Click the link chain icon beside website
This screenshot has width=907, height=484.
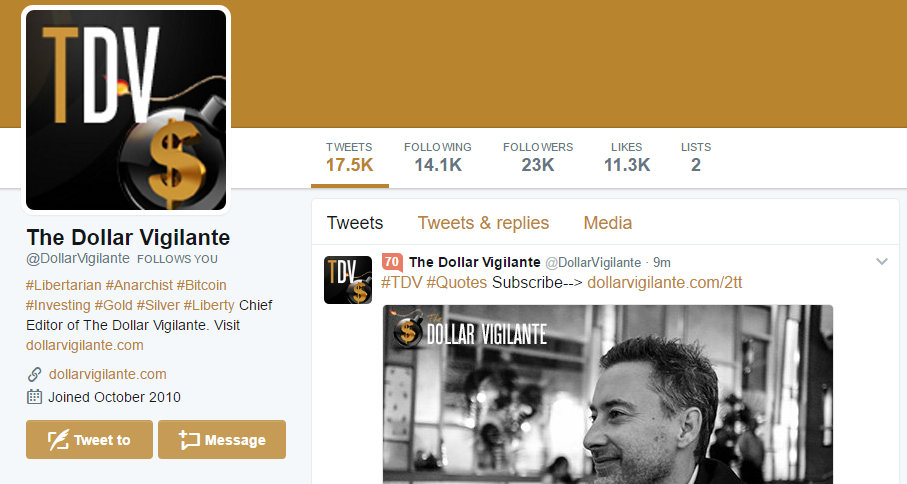(x=34, y=375)
